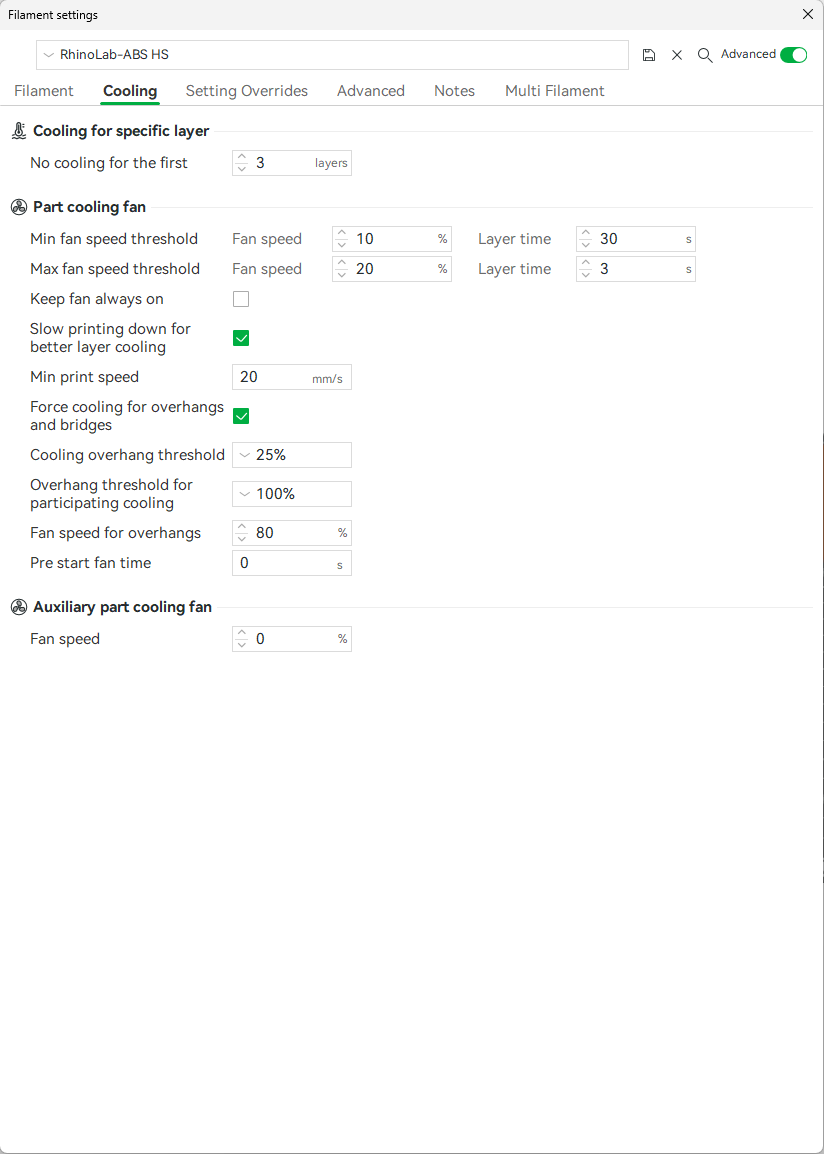Click the delete preset X icon
824x1154 pixels.
[677, 55]
